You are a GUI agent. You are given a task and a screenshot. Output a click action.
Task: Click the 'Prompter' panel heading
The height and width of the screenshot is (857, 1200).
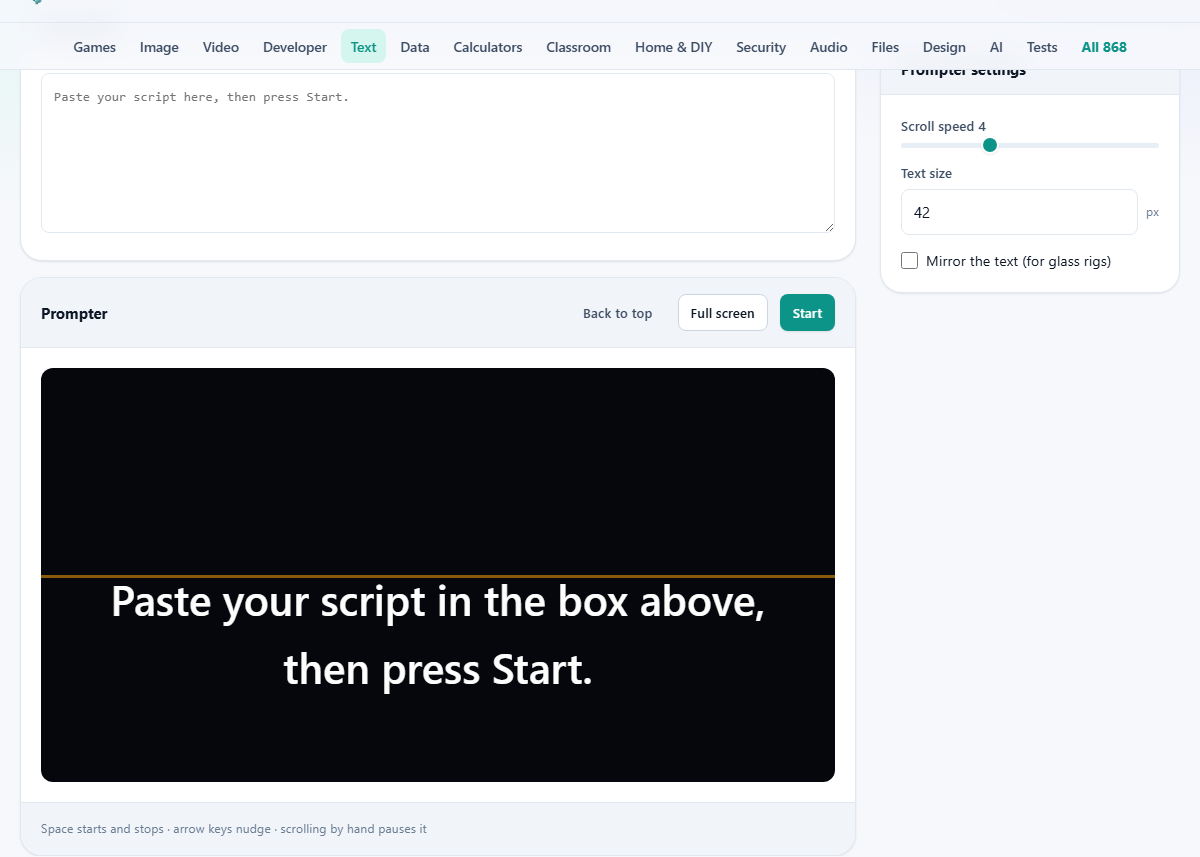[74, 313]
